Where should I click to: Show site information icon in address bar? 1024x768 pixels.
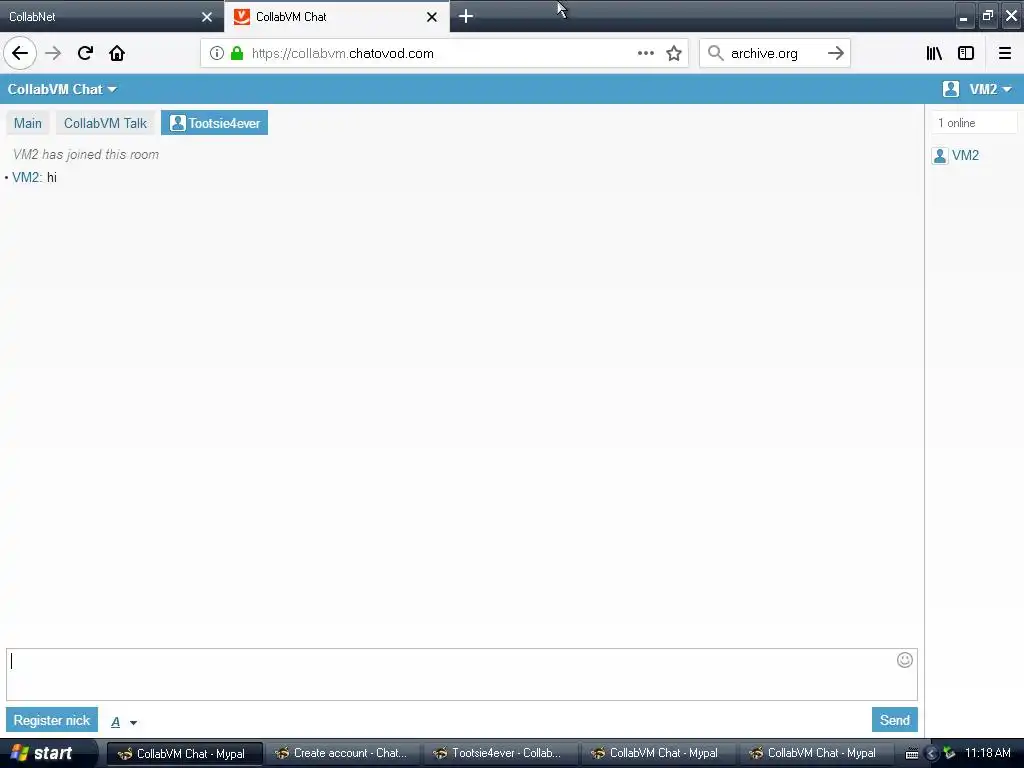point(216,54)
